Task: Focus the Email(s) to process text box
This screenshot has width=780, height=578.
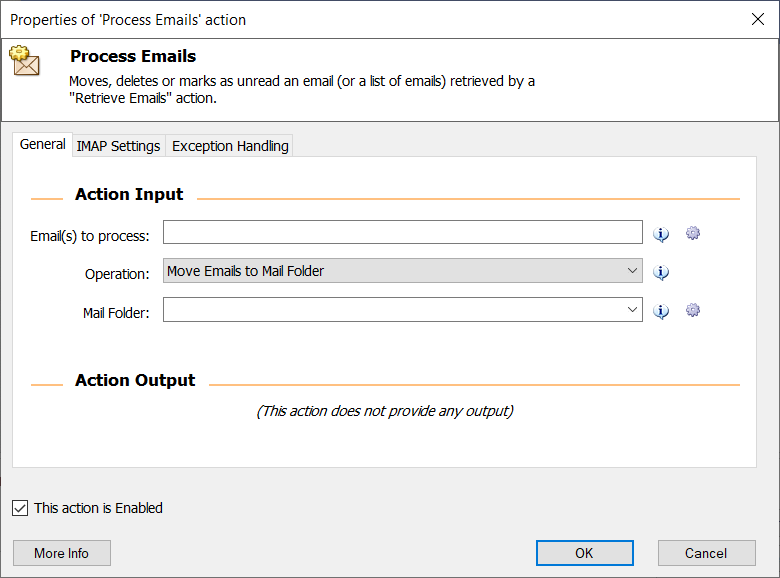Action: tap(402, 232)
